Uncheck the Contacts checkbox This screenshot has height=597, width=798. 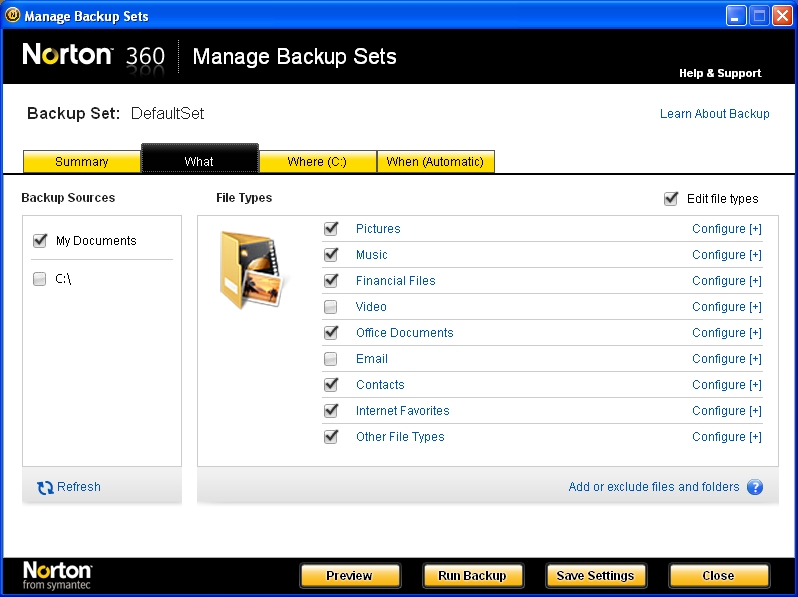click(331, 384)
